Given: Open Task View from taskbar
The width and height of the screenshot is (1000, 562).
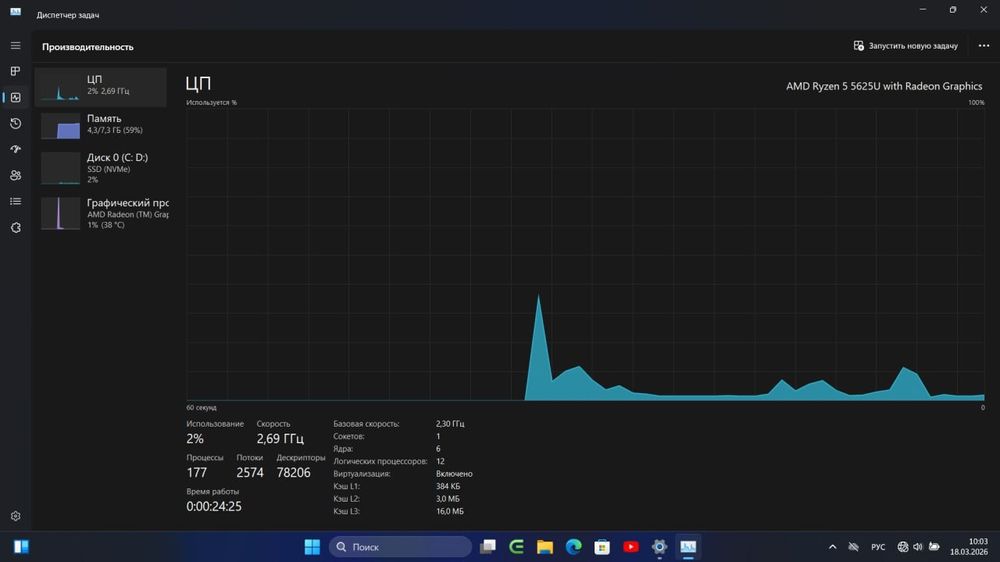Looking at the screenshot, I should [488, 547].
